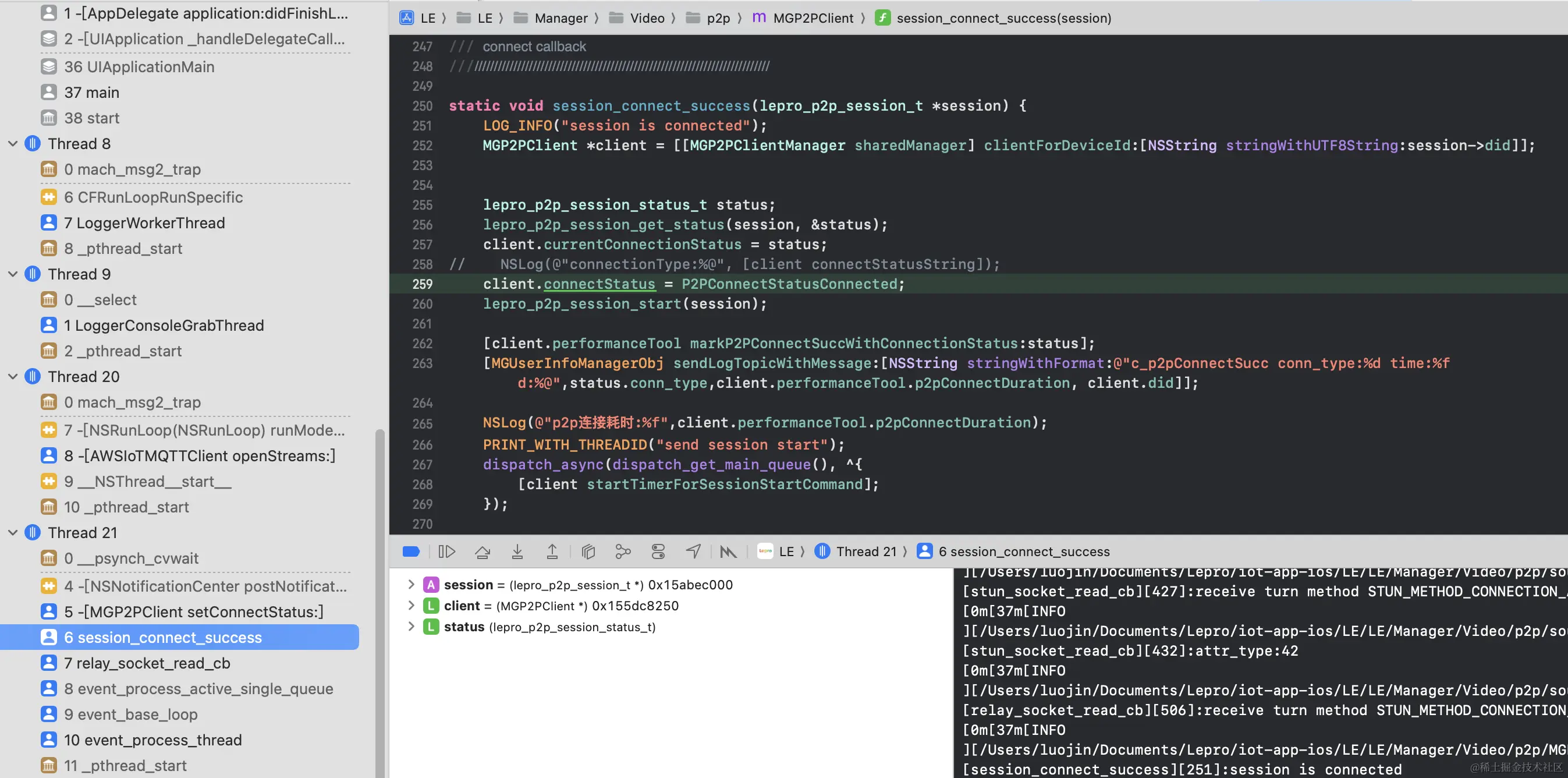Screen dimensions: 1568x778
Task: Select frame 7 relay_socket_read_cb
Action: click(147, 663)
